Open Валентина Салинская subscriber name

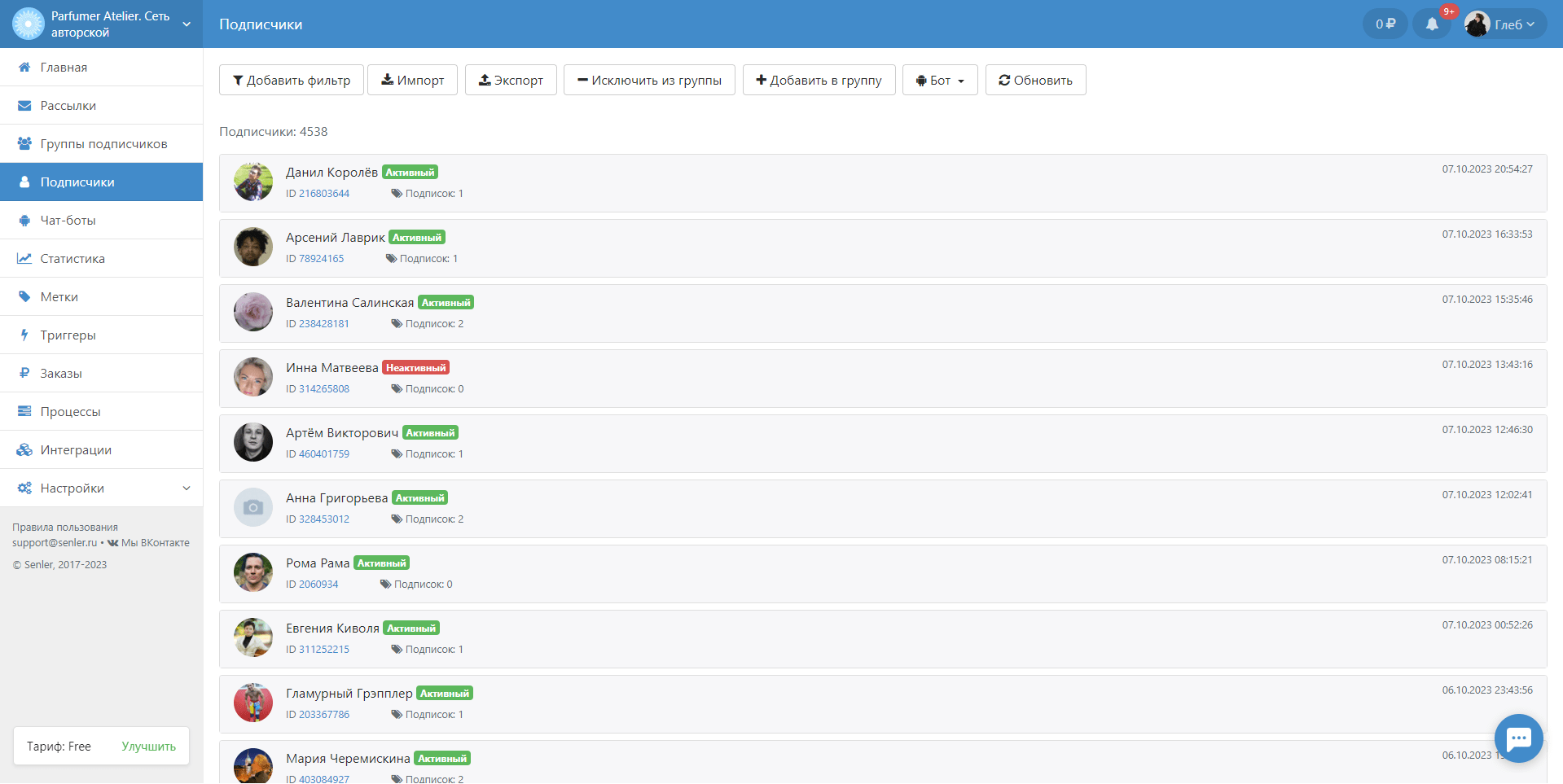click(x=349, y=302)
